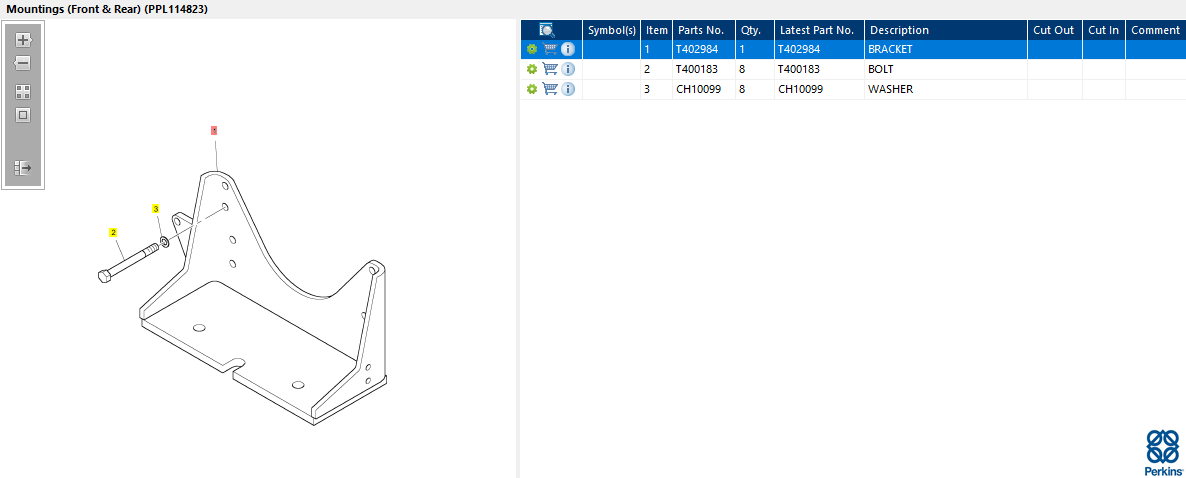Click green gear icon for WASHER row
This screenshot has height=478, width=1186.
click(532, 89)
